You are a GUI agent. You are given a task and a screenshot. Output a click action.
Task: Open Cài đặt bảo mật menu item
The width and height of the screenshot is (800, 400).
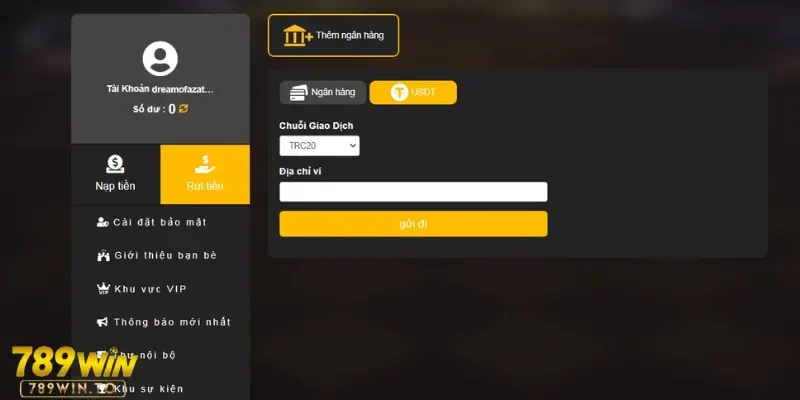tap(160, 222)
